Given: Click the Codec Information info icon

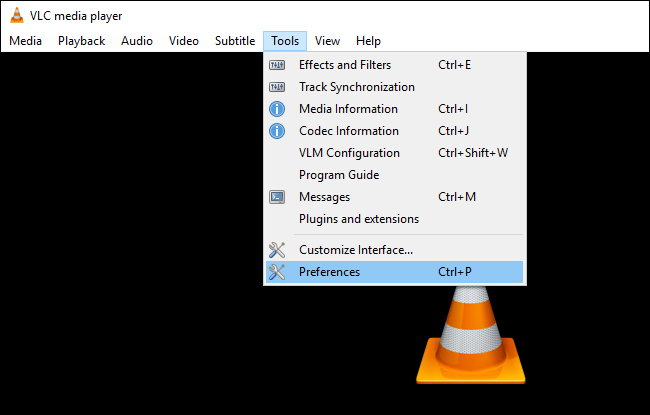Looking at the screenshot, I should [277, 131].
